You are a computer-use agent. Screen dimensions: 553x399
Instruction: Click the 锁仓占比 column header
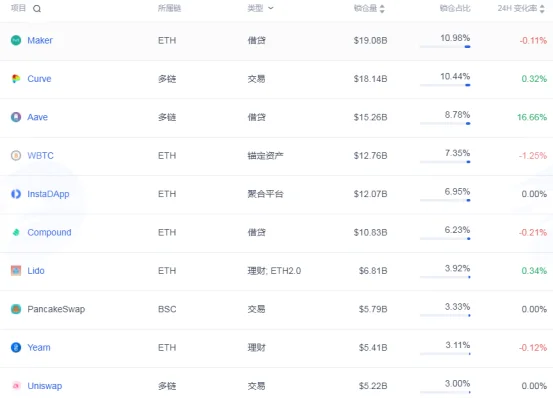(455, 8)
